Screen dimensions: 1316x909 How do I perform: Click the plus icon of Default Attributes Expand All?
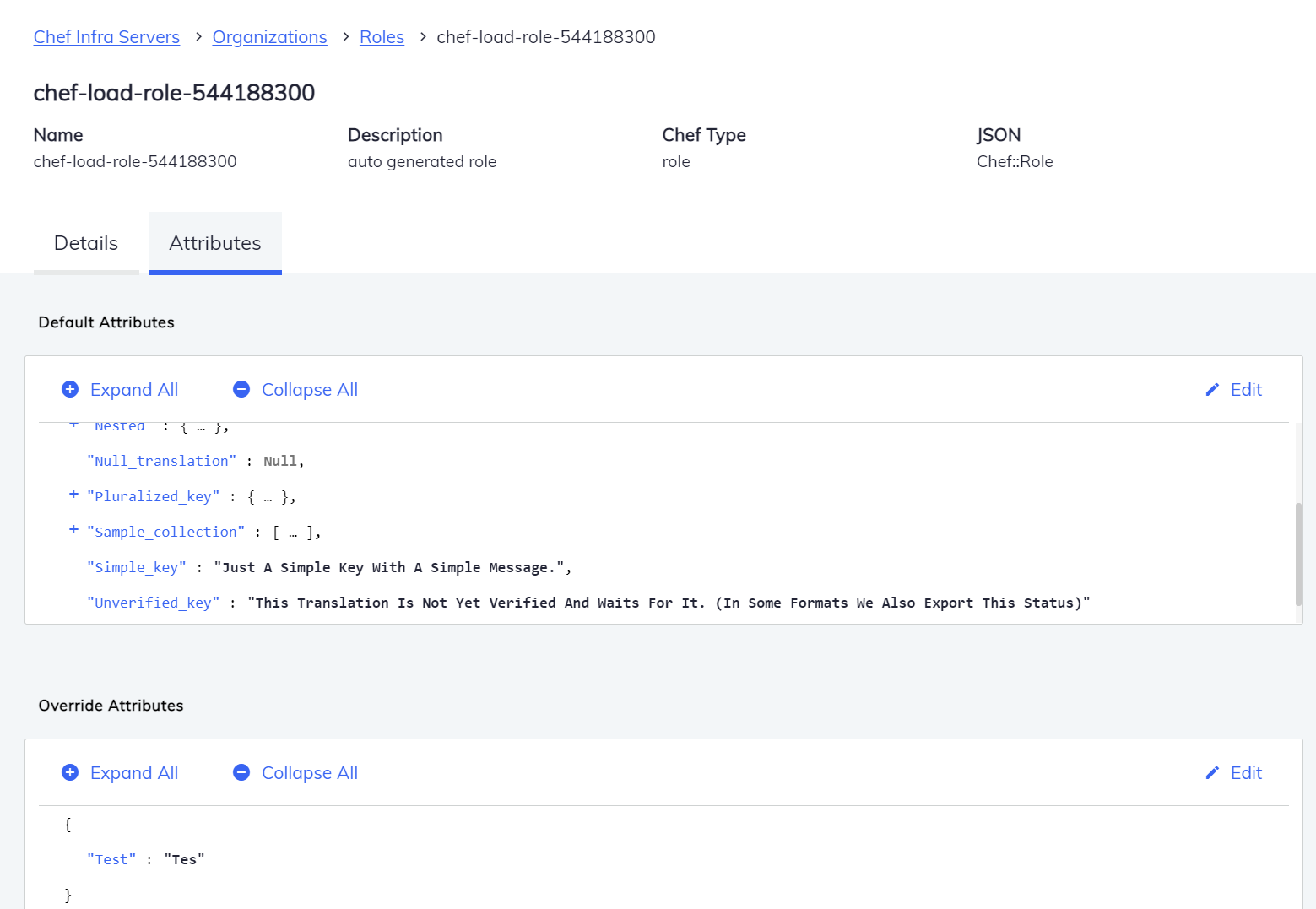70,389
